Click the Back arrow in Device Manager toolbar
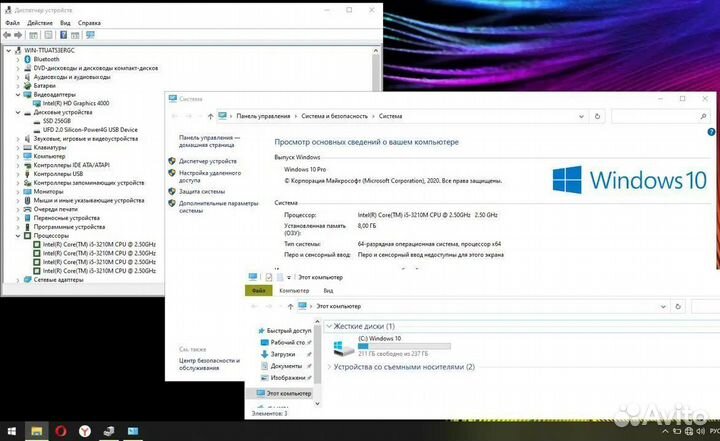The height and width of the screenshot is (441, 720). pos(7,35)
